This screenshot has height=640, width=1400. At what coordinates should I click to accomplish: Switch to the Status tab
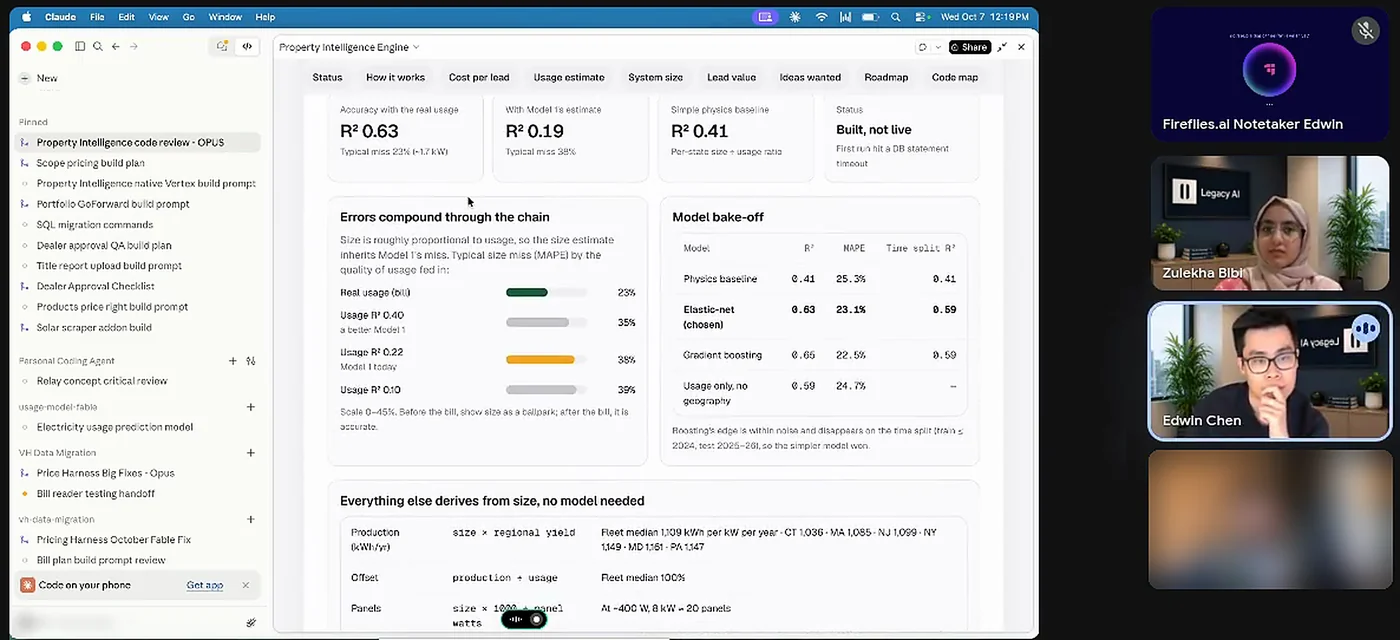[327, 77]
